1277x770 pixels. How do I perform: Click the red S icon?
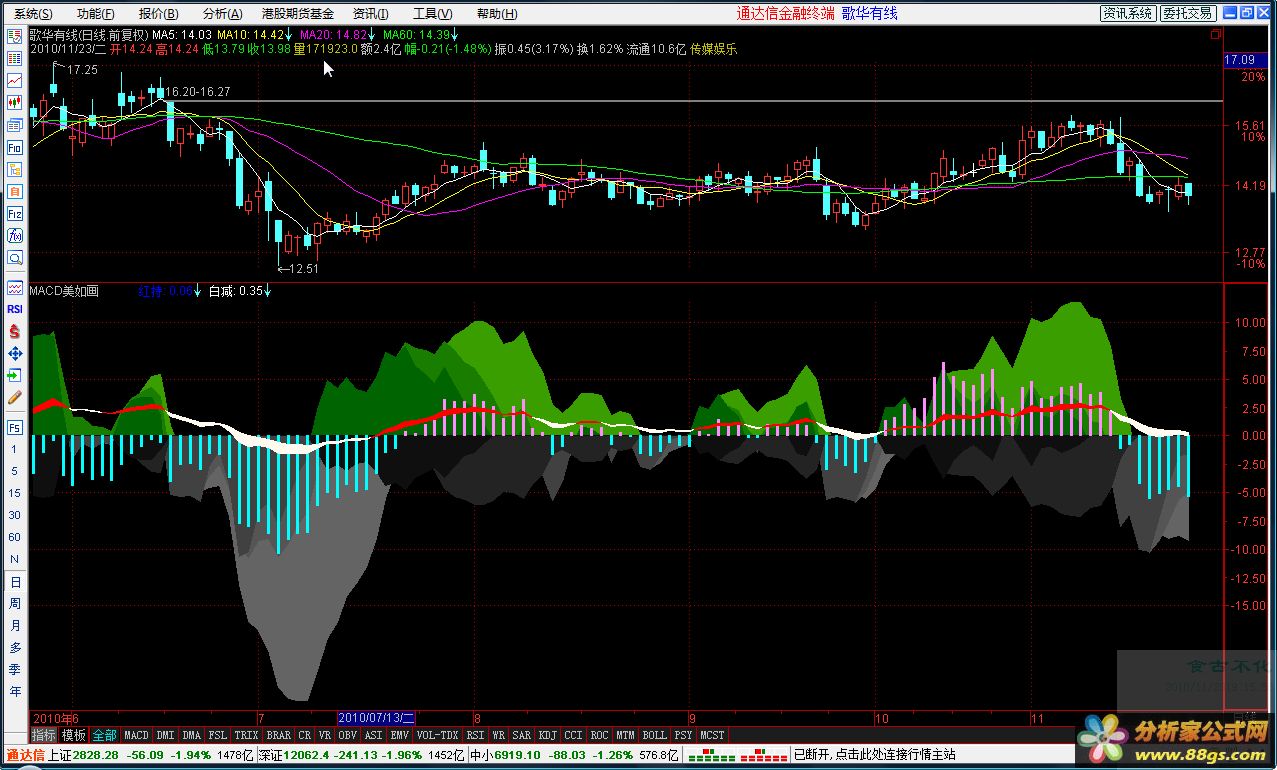15,332
